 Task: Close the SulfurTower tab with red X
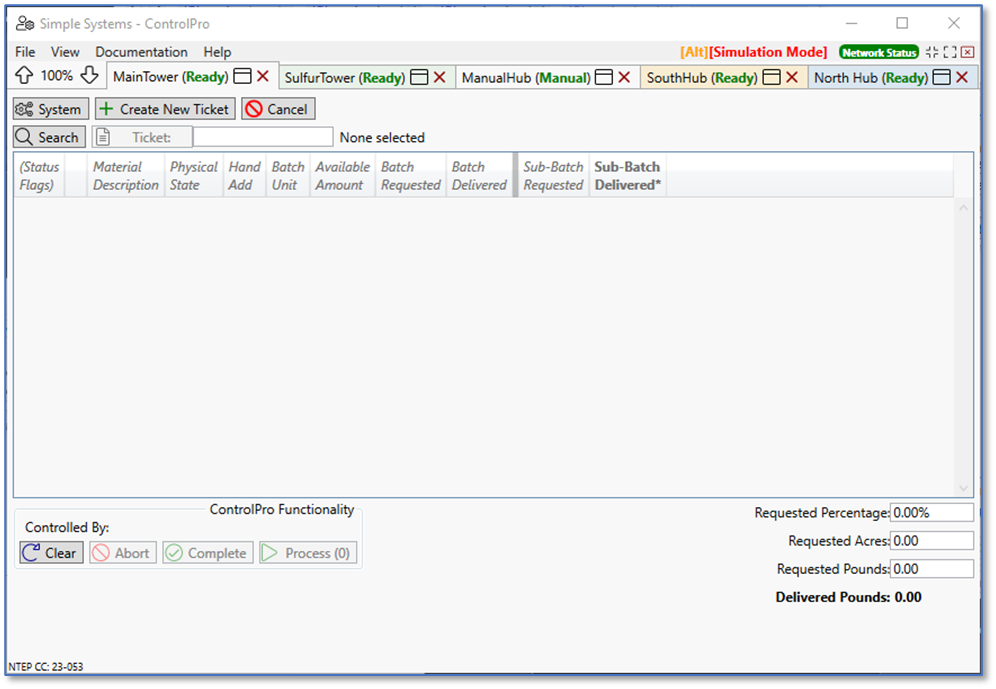click(439, 77)
